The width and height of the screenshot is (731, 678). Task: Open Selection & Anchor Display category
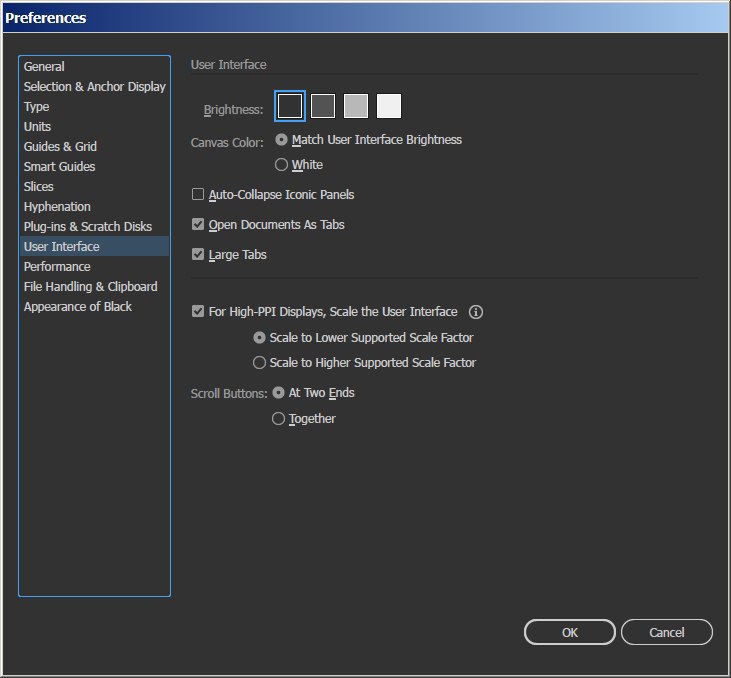(x=94, y=86)
